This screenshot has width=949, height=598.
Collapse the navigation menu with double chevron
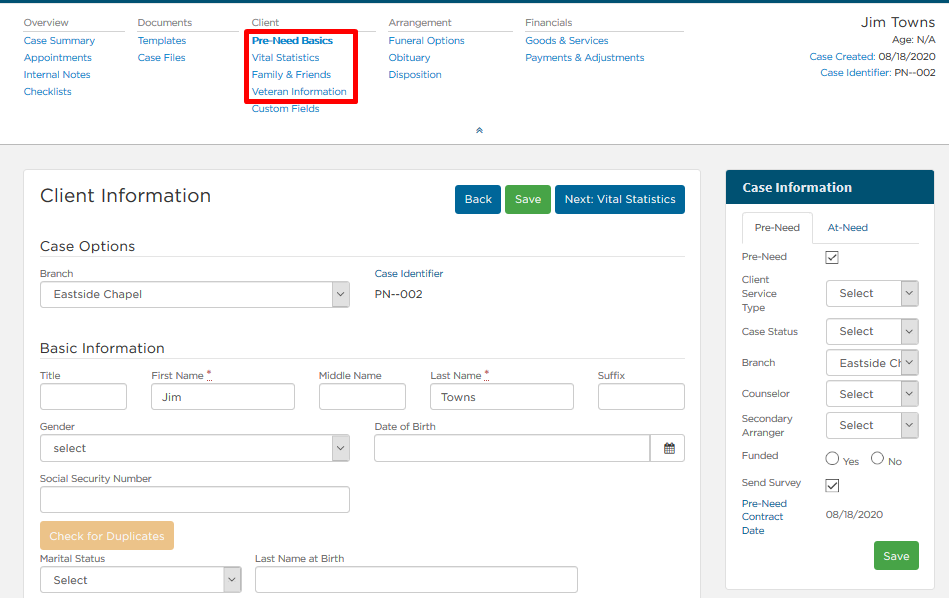click(x=479, y=130)
